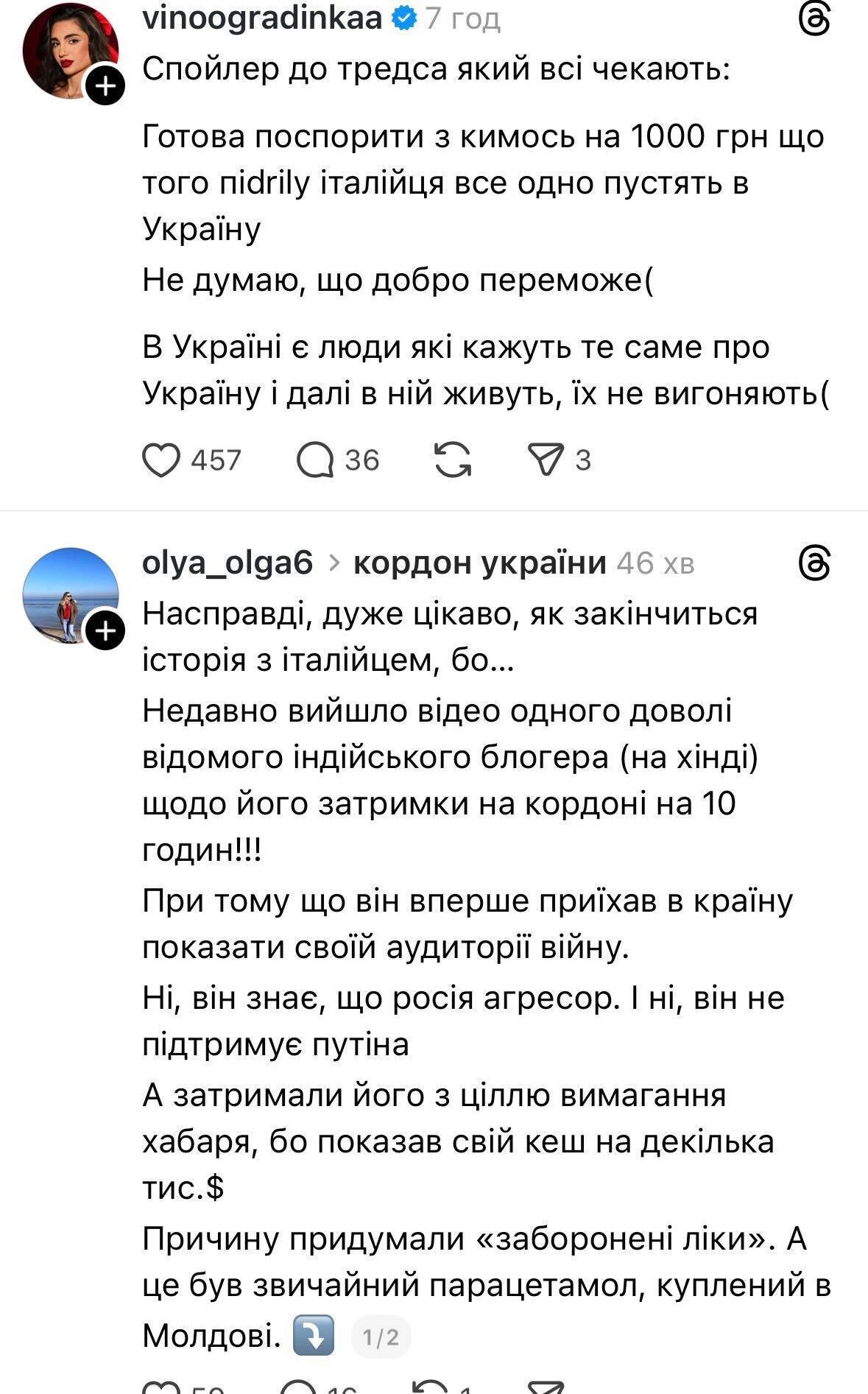
Task: Like the vinoogradinkaa post with heart icon
Action: coord(161,461)
